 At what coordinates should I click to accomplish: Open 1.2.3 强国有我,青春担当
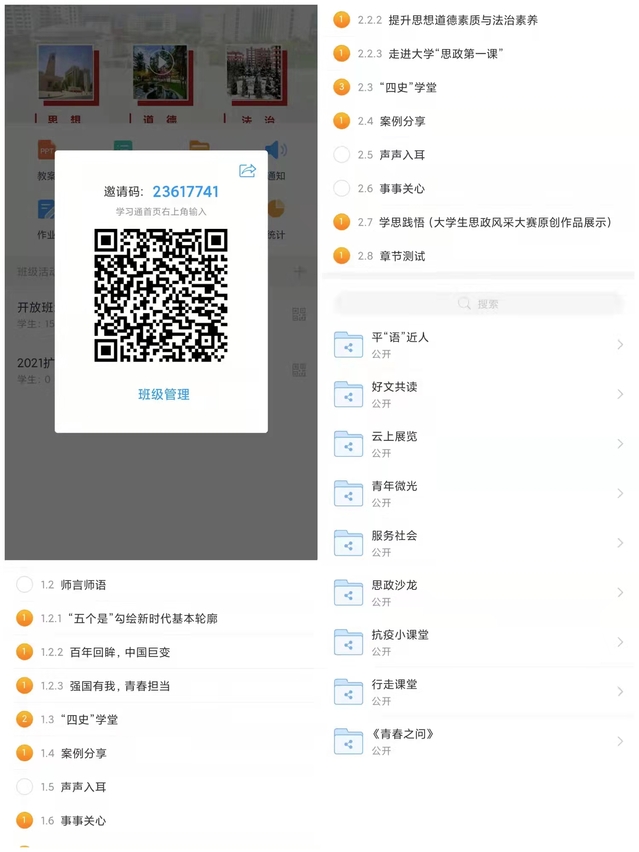click(x=105, y=686)
